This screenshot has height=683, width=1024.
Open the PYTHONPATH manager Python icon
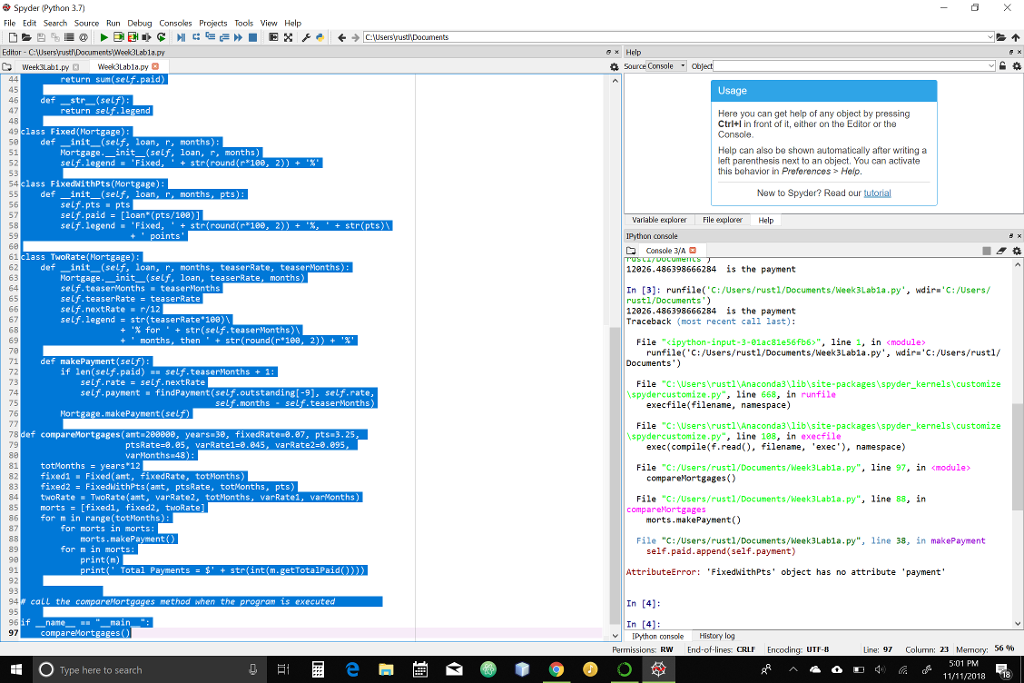point(321,37)
